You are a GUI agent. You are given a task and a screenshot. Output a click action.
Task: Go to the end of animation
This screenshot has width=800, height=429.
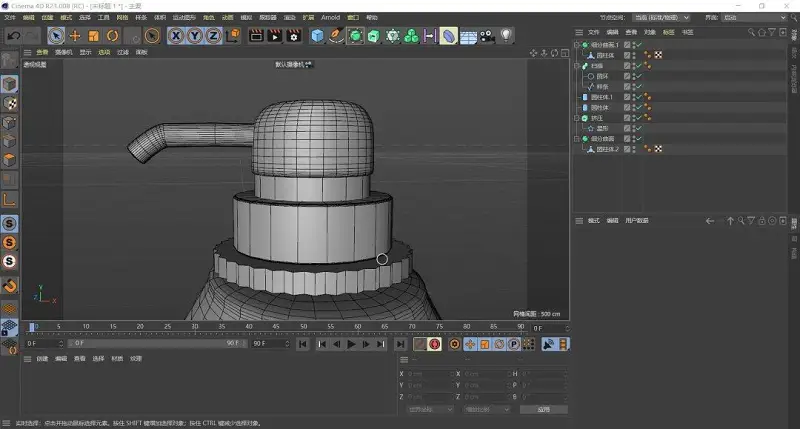click(401, 344)
